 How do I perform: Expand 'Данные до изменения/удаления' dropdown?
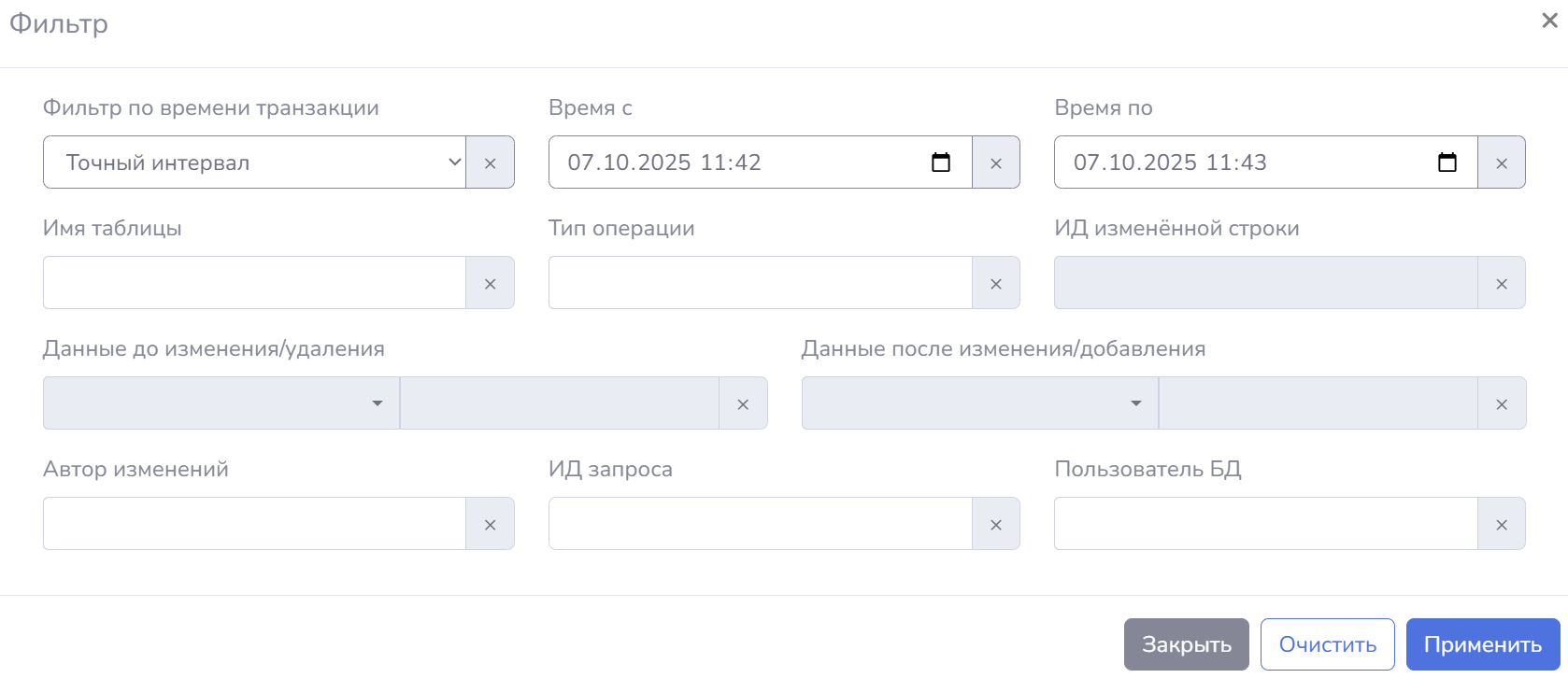click(x=221, y=403)
